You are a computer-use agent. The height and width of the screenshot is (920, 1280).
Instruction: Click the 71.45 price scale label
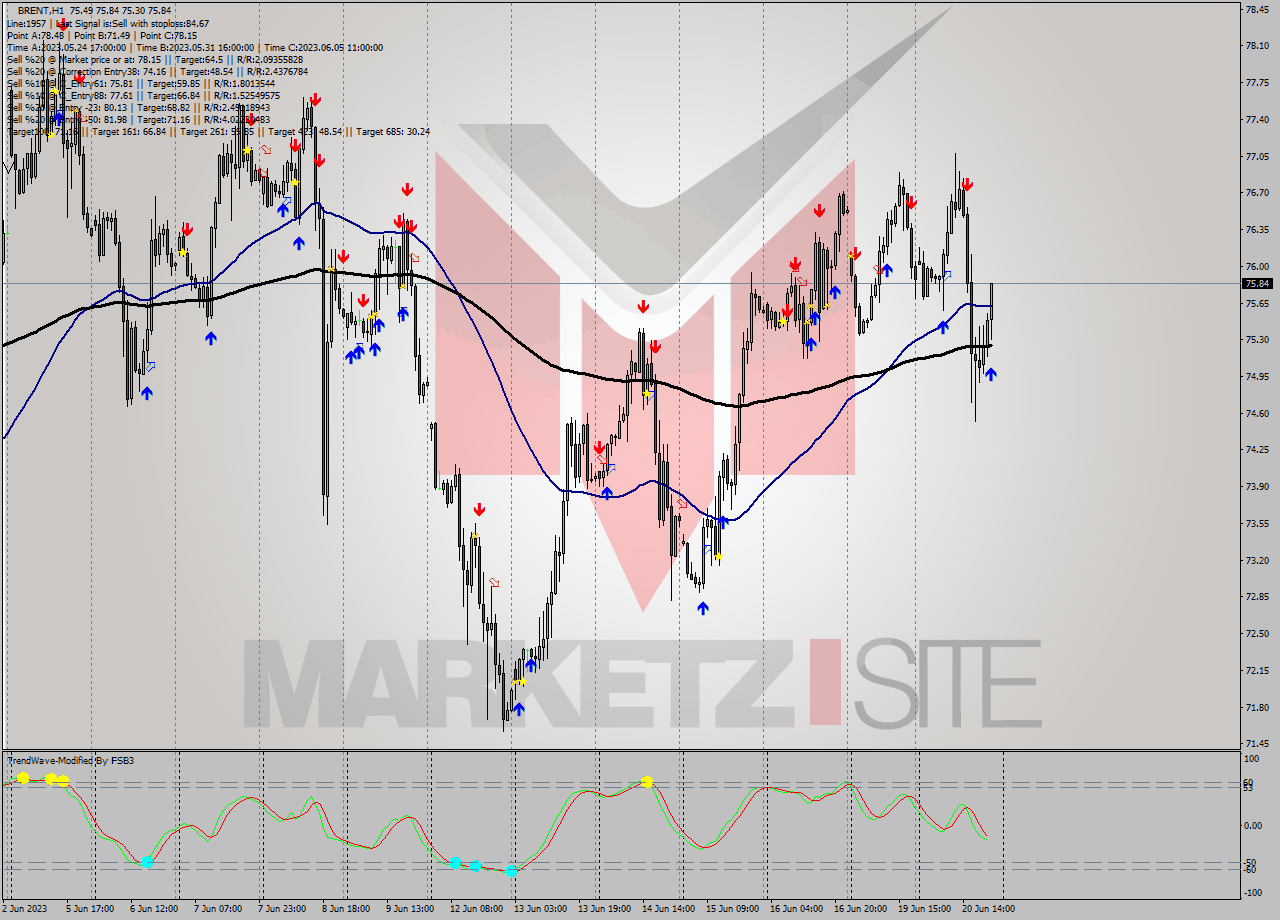click(x=1257, y=743)
